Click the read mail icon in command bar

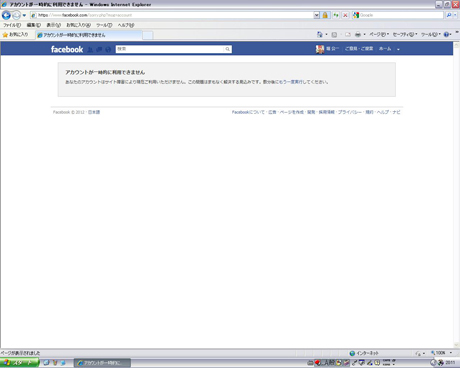point(348,34)
